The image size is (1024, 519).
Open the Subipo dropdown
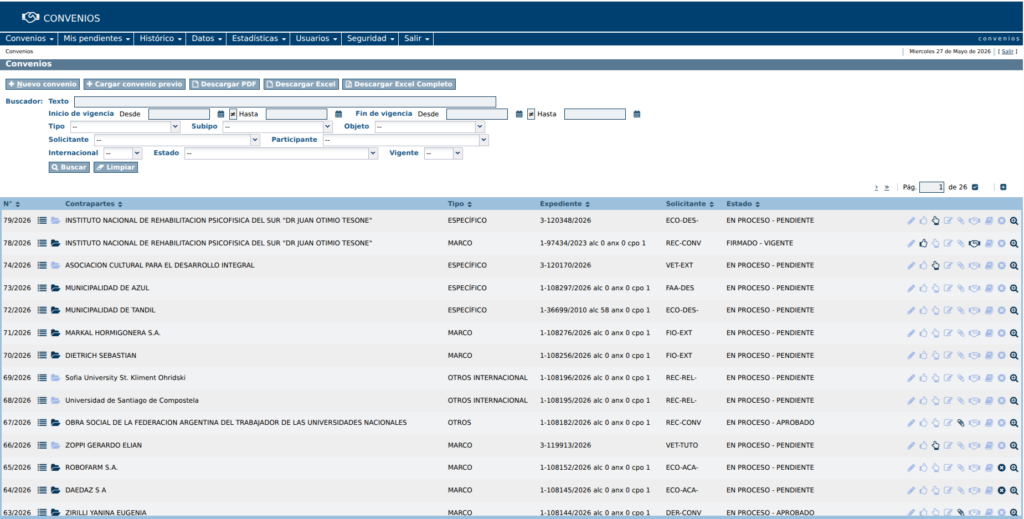pyautogui.click(x=278, y=127)
